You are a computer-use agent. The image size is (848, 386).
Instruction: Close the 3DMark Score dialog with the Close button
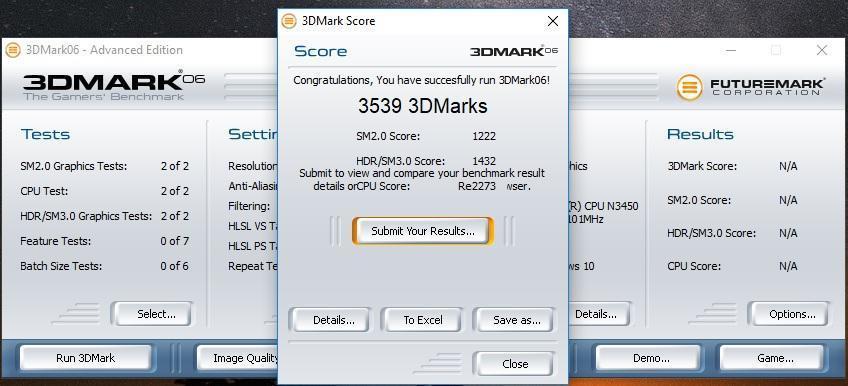(514, 364)
